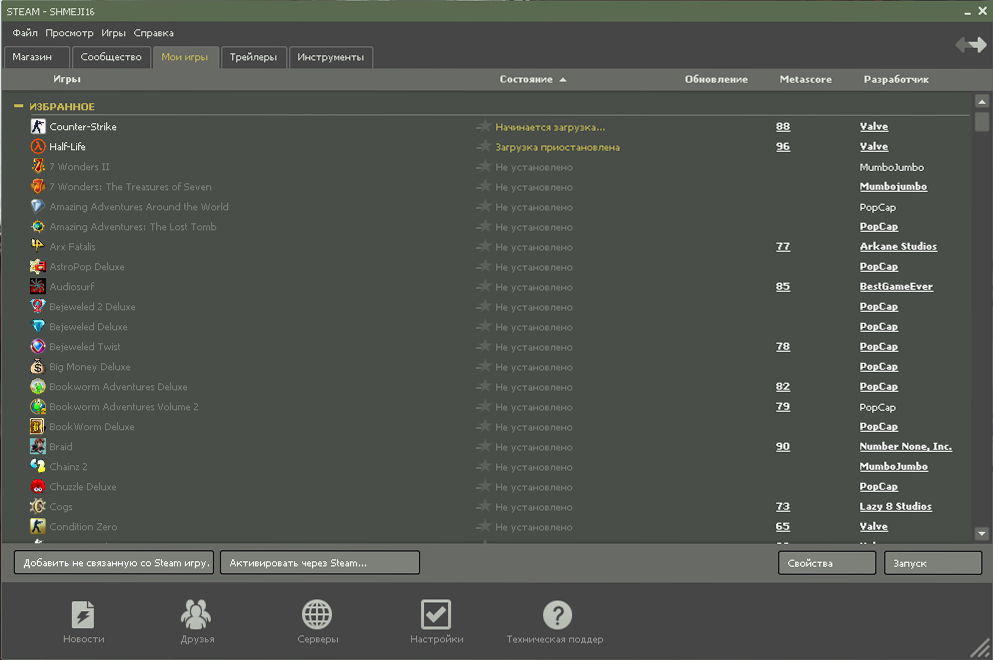
Task: Open the Друзья friends icon
Action: (x=196, y=614)
